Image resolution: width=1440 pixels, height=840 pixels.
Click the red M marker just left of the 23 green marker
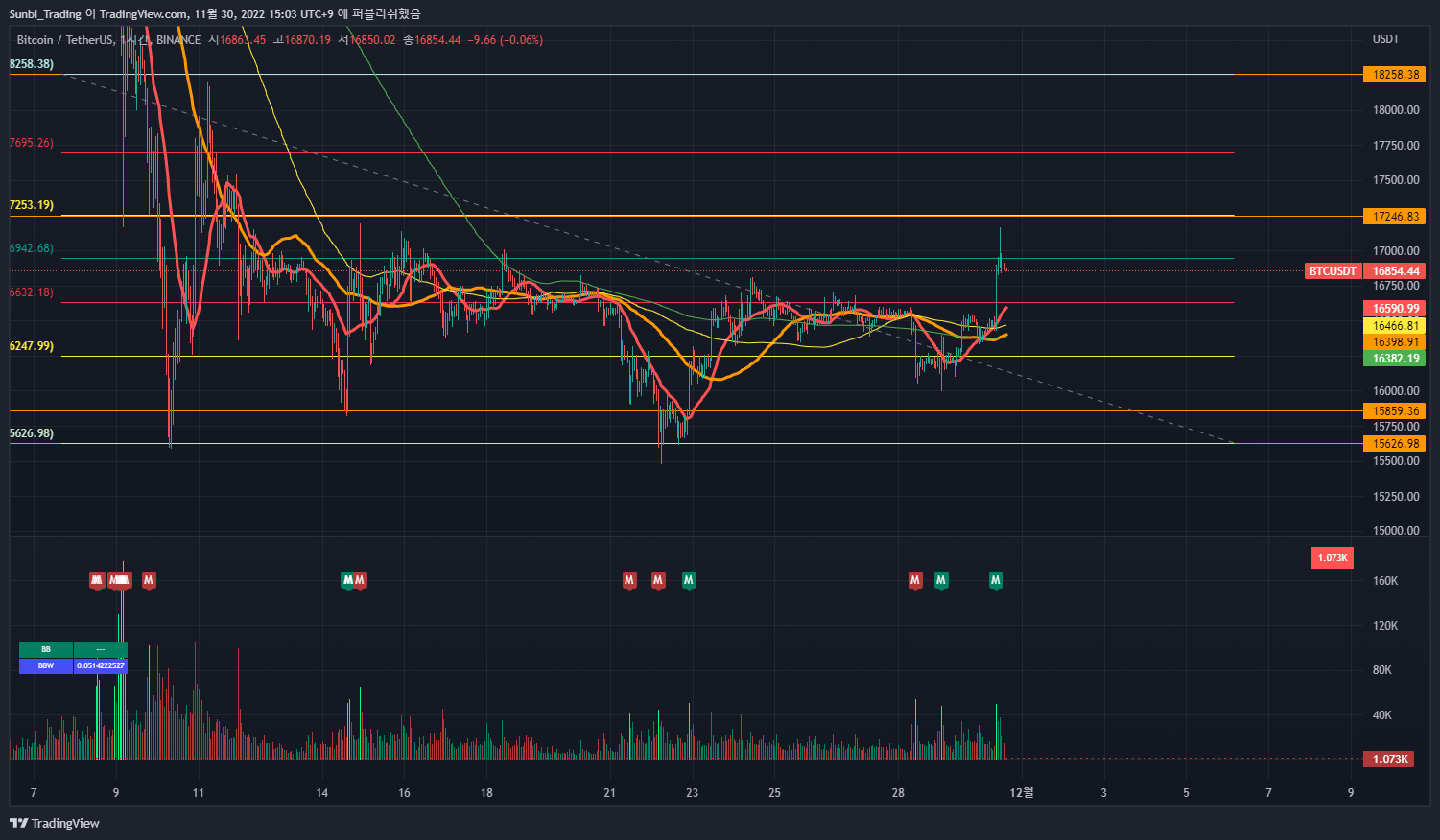coord(658,580)
